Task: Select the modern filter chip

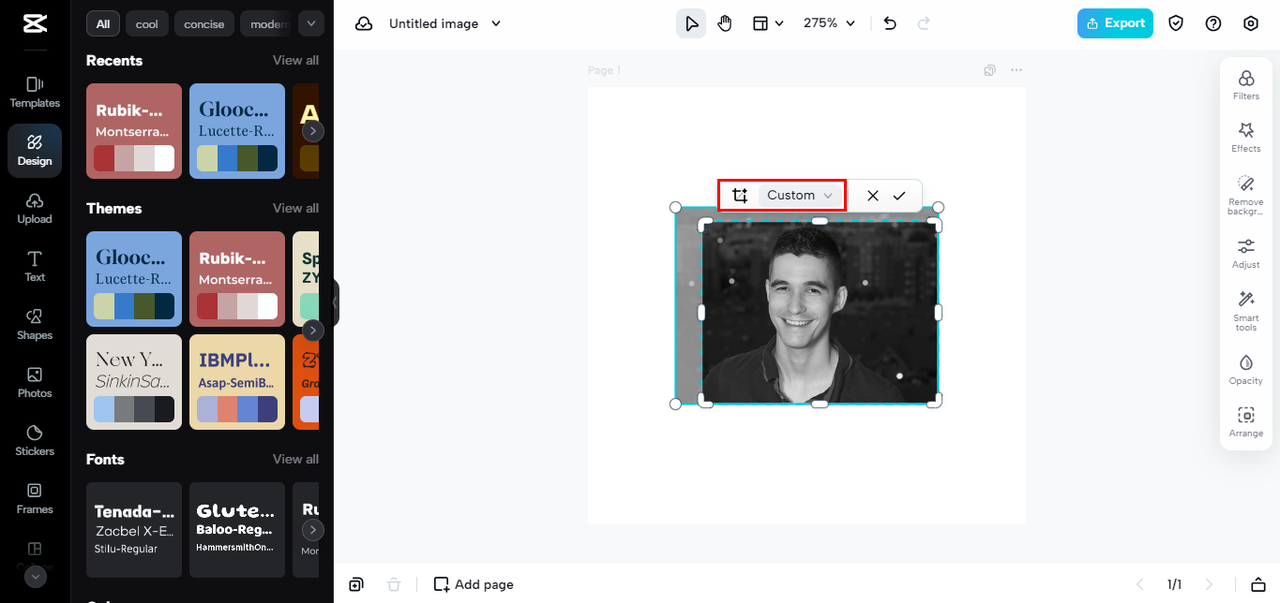Action: (x=266, y=23)
